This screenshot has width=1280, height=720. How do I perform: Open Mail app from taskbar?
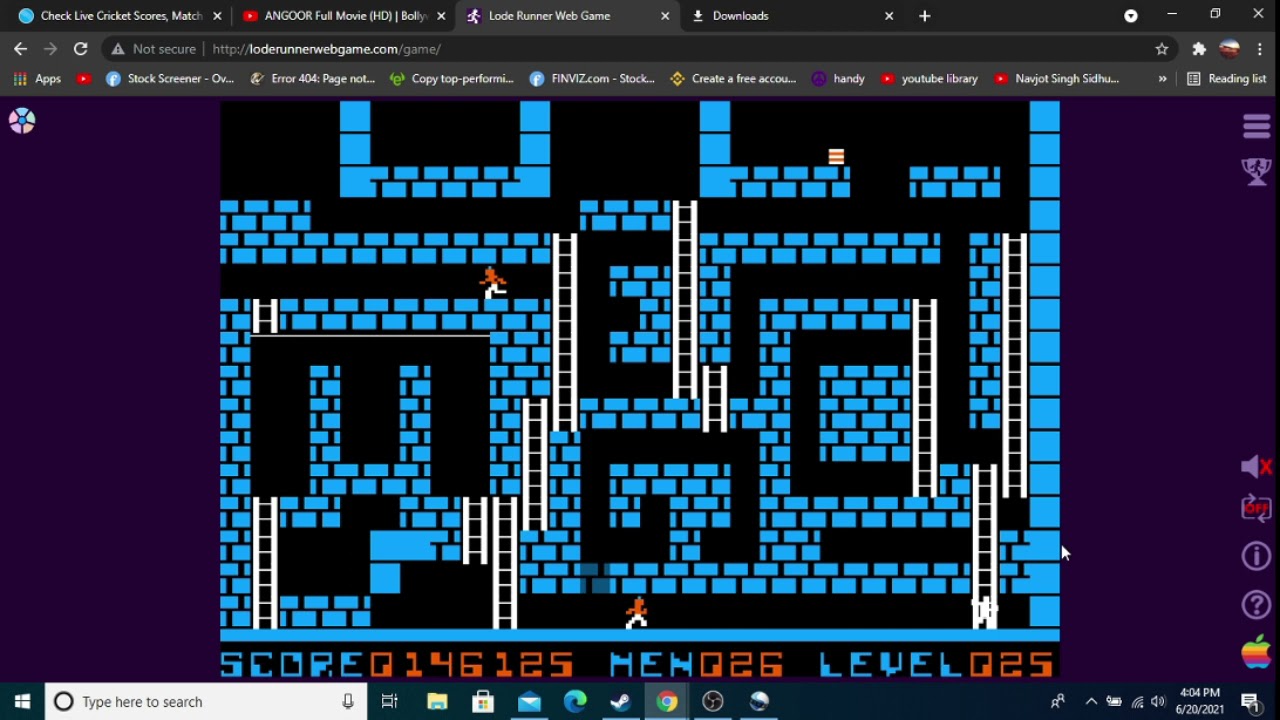[x=529, y=702]
